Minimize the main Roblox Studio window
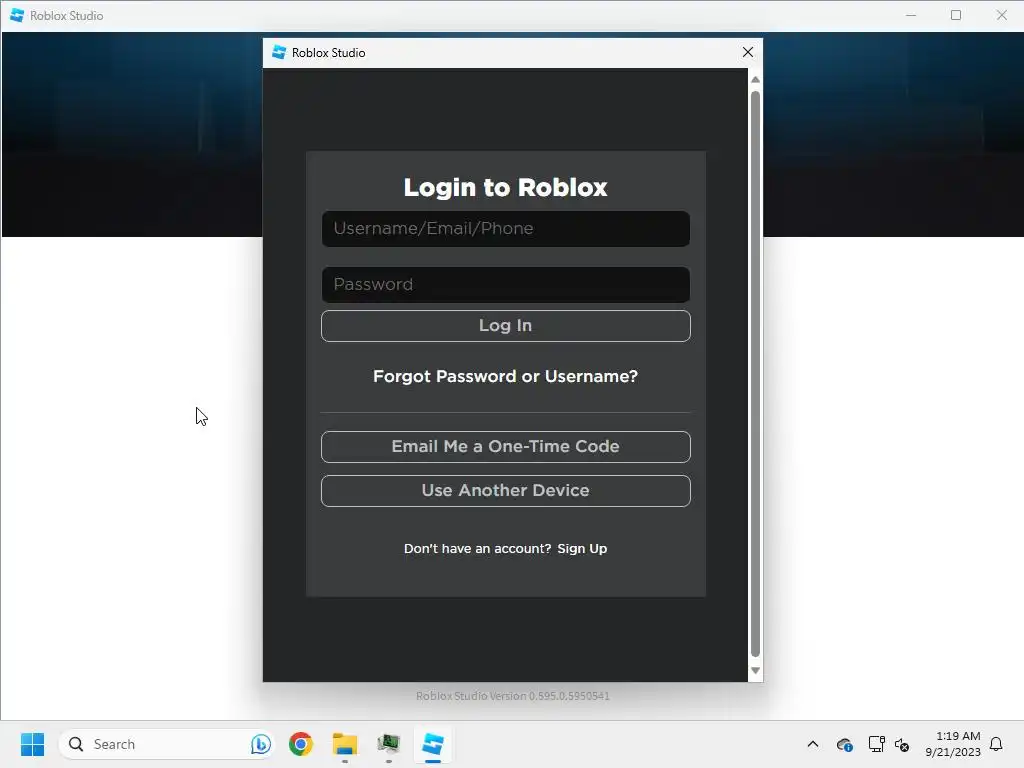1024x768 pixels. [x=911, y=15]
